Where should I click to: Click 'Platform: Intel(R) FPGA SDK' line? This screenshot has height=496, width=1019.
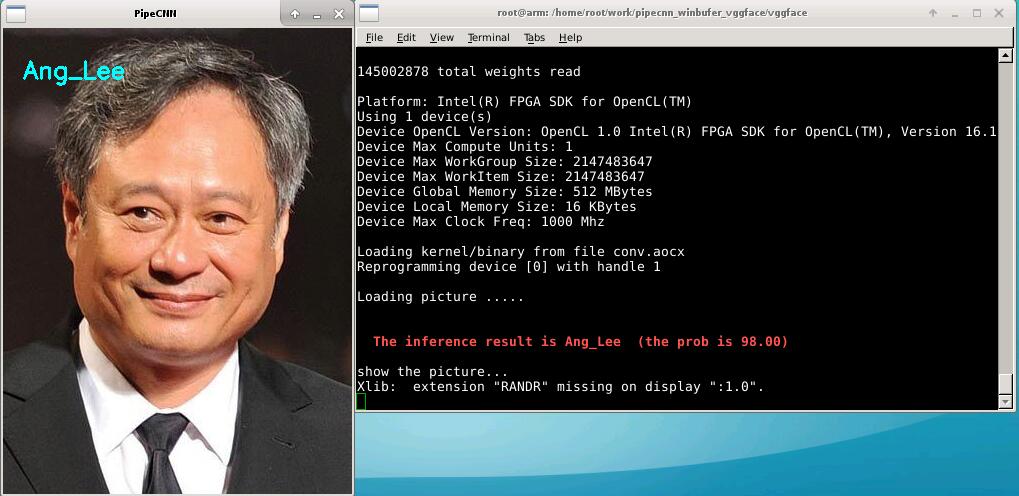tap(524, 101)
